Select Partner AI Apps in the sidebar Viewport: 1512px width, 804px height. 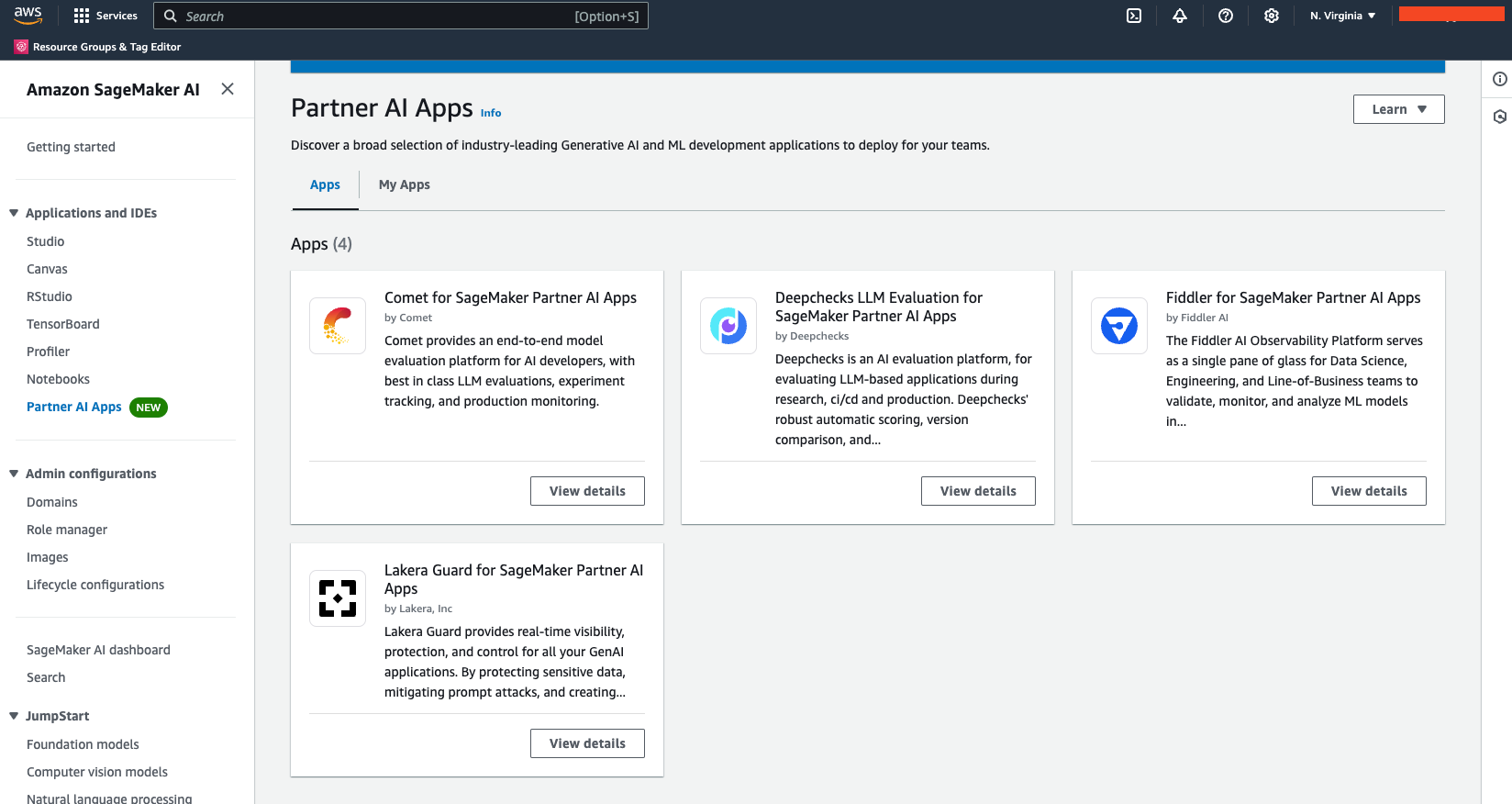click(x=74, y=407)
